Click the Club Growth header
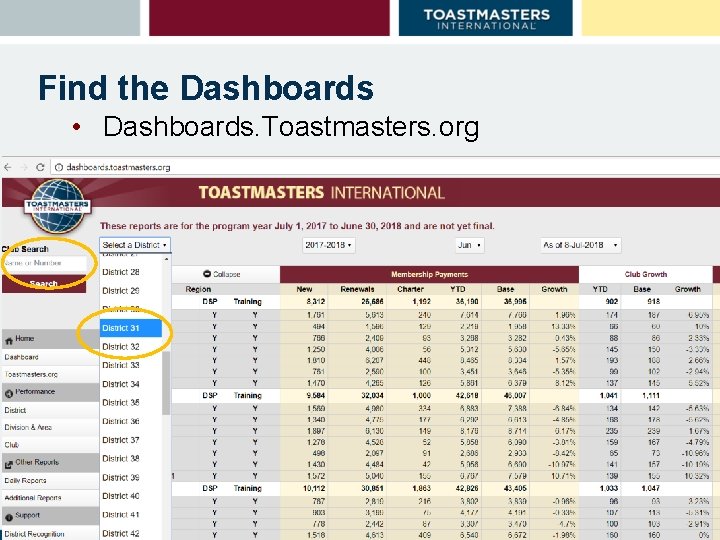The image size is (720, 540). click(646, 274)
